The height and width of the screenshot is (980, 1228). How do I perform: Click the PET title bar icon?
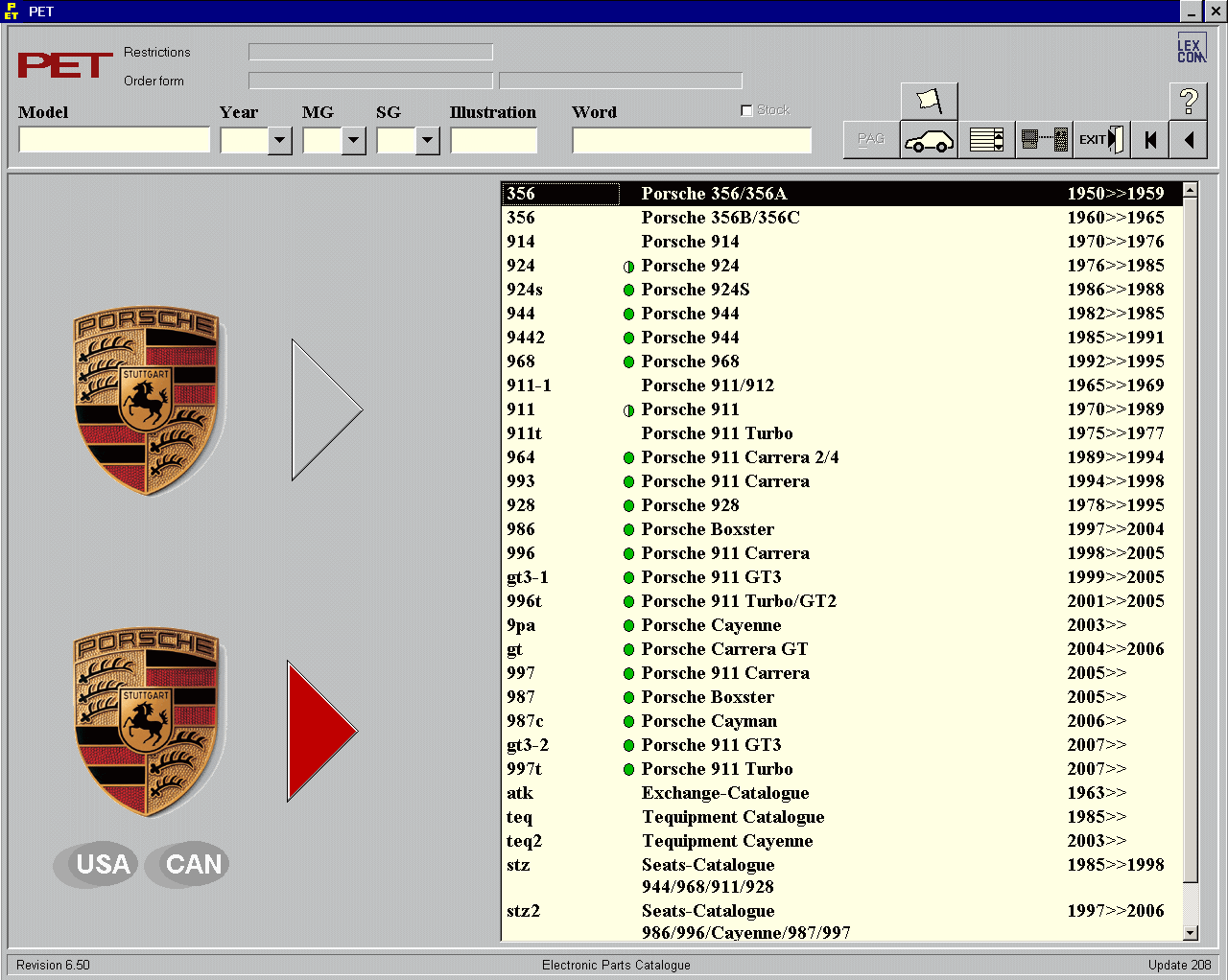pos(12,12)
